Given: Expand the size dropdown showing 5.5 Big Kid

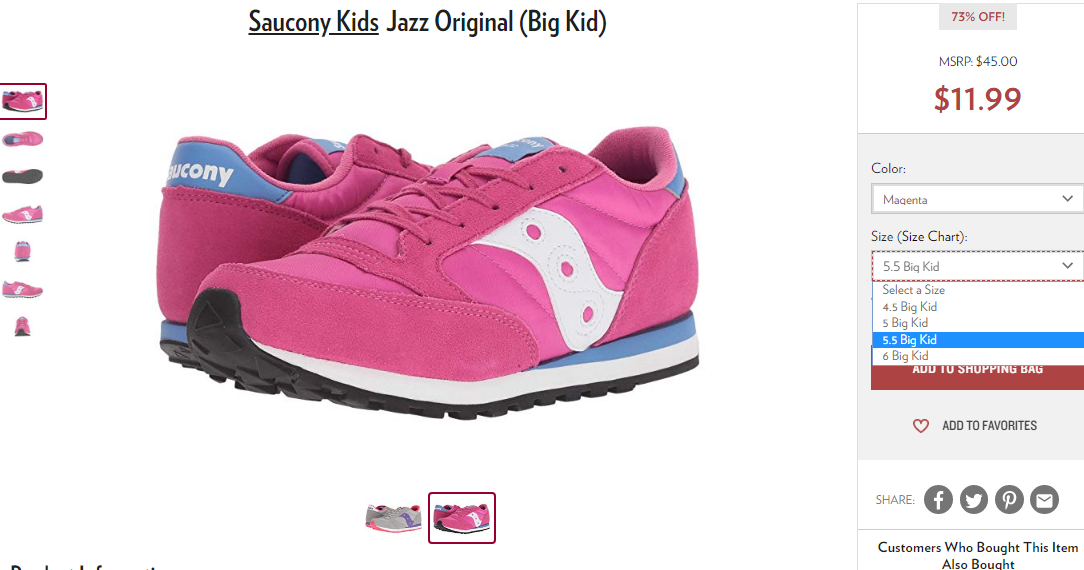Looking at the screenshot, I should tap(978, 266).
